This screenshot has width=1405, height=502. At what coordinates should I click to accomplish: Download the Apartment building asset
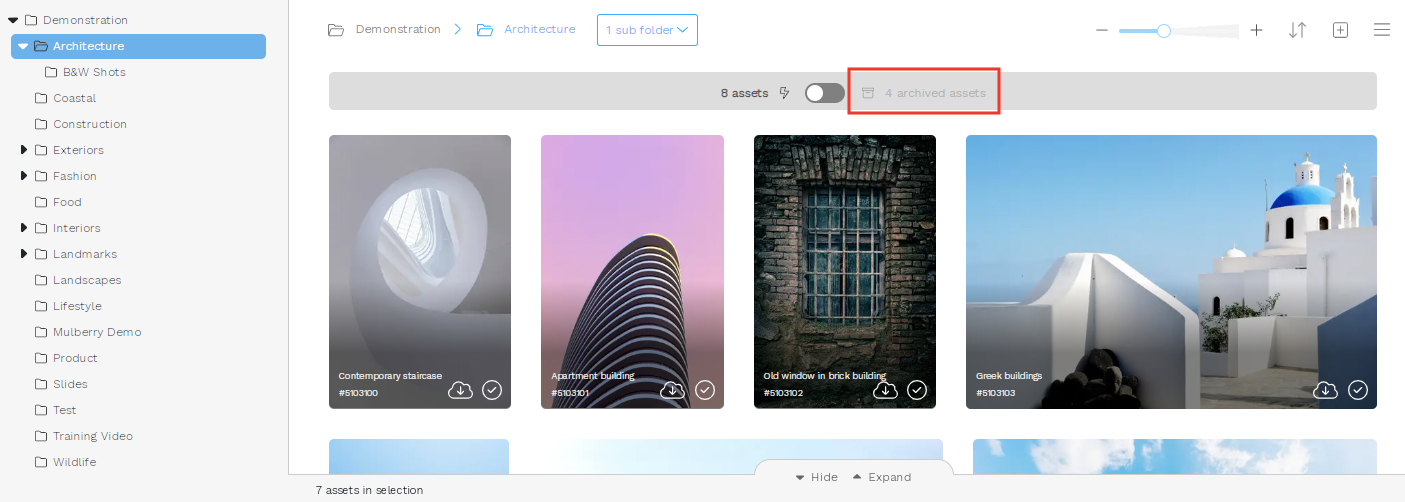click(673, 390)
